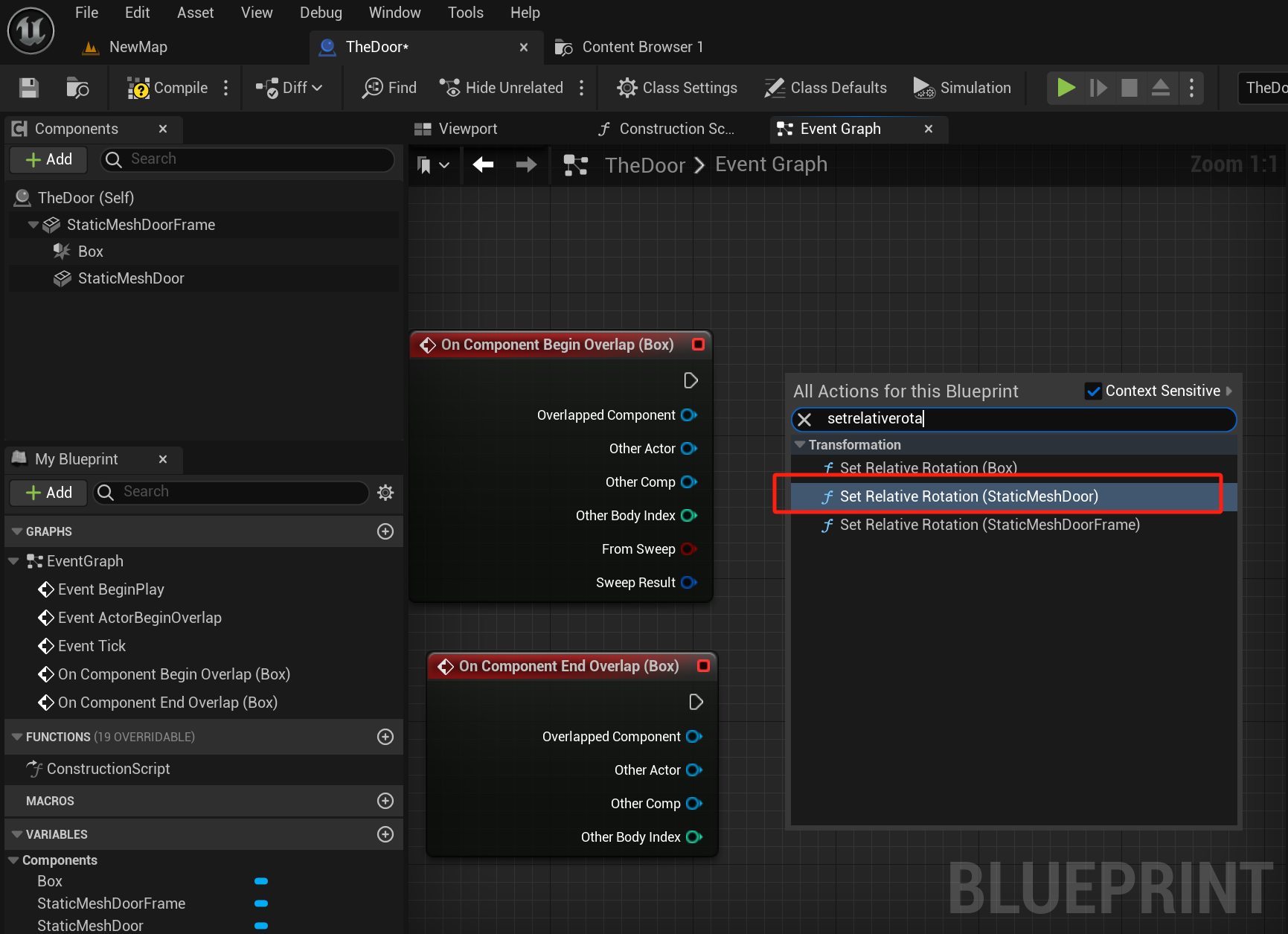Add a new graph via plus icon
This screenshot has width=1288, height=934.
tap(385, 531)
